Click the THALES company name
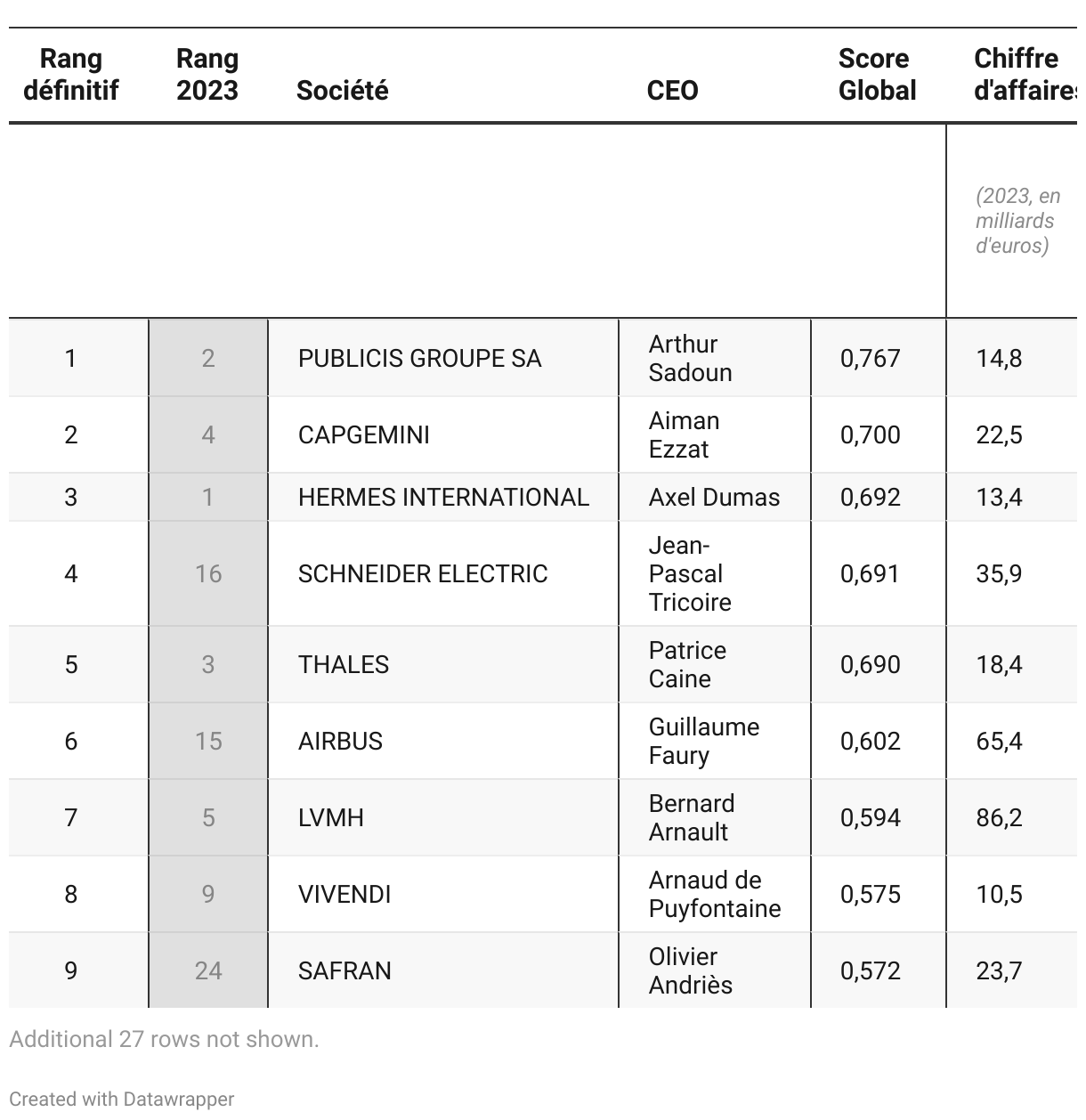 tap(344, 664)
